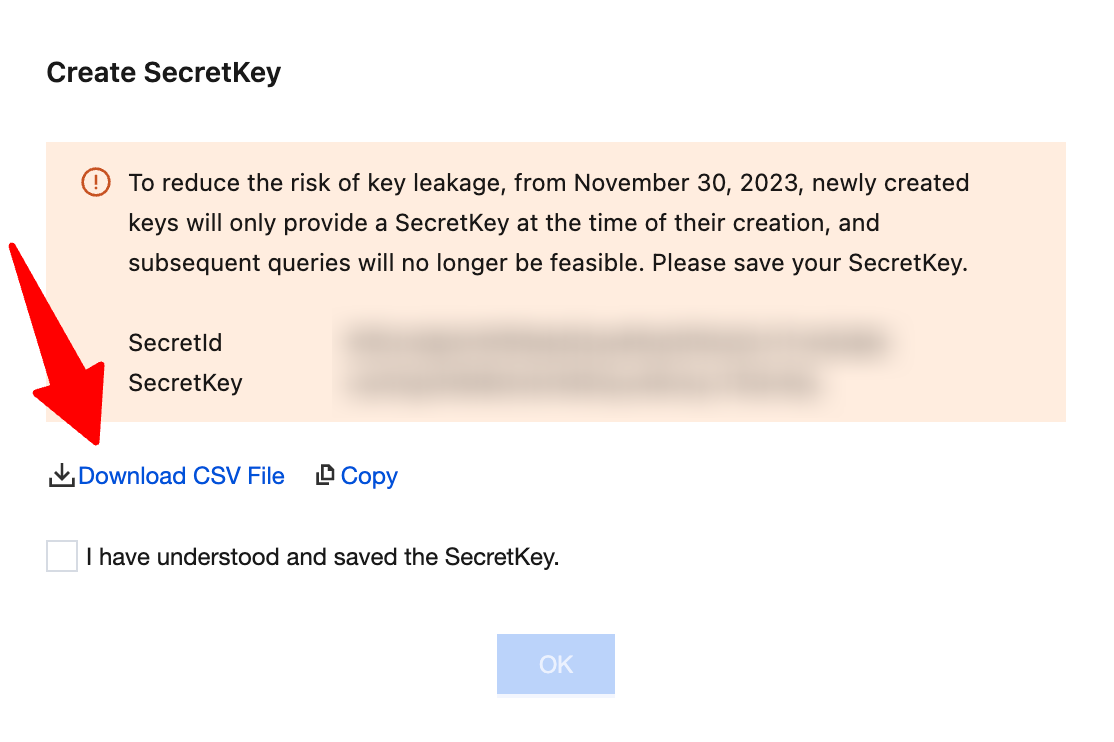Click the blurred SecretId value
The height and width of the screenshot is (742, 1114).
(x=615, y=343)
